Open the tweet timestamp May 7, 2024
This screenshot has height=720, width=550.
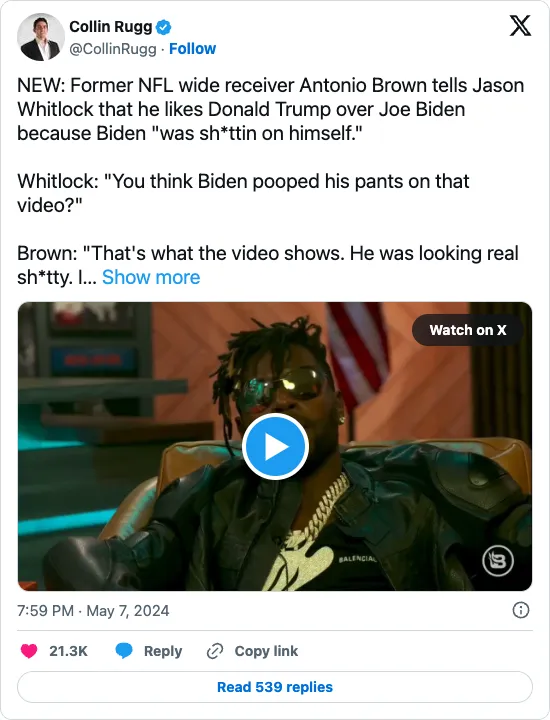point(93,611)
